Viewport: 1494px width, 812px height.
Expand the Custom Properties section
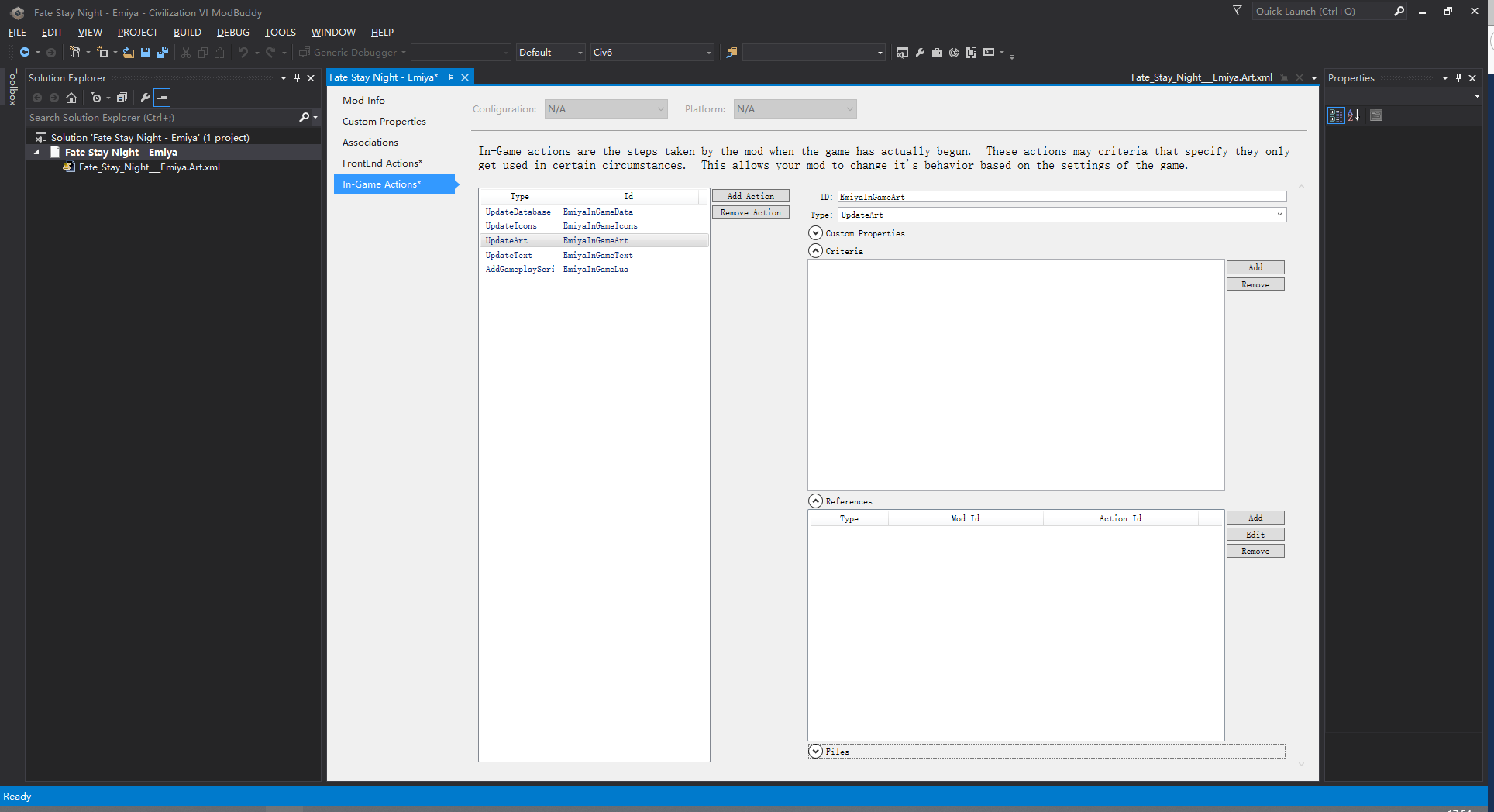[x=815, y=233]
